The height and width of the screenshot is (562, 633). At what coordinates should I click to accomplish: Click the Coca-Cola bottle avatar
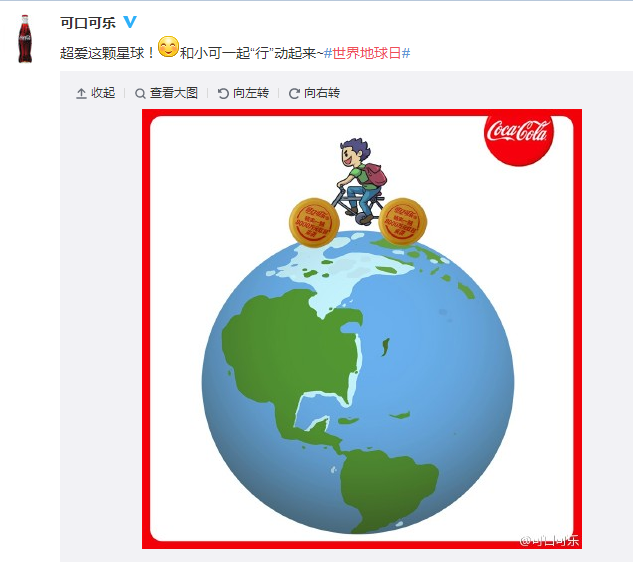click(x=25, y=39)
